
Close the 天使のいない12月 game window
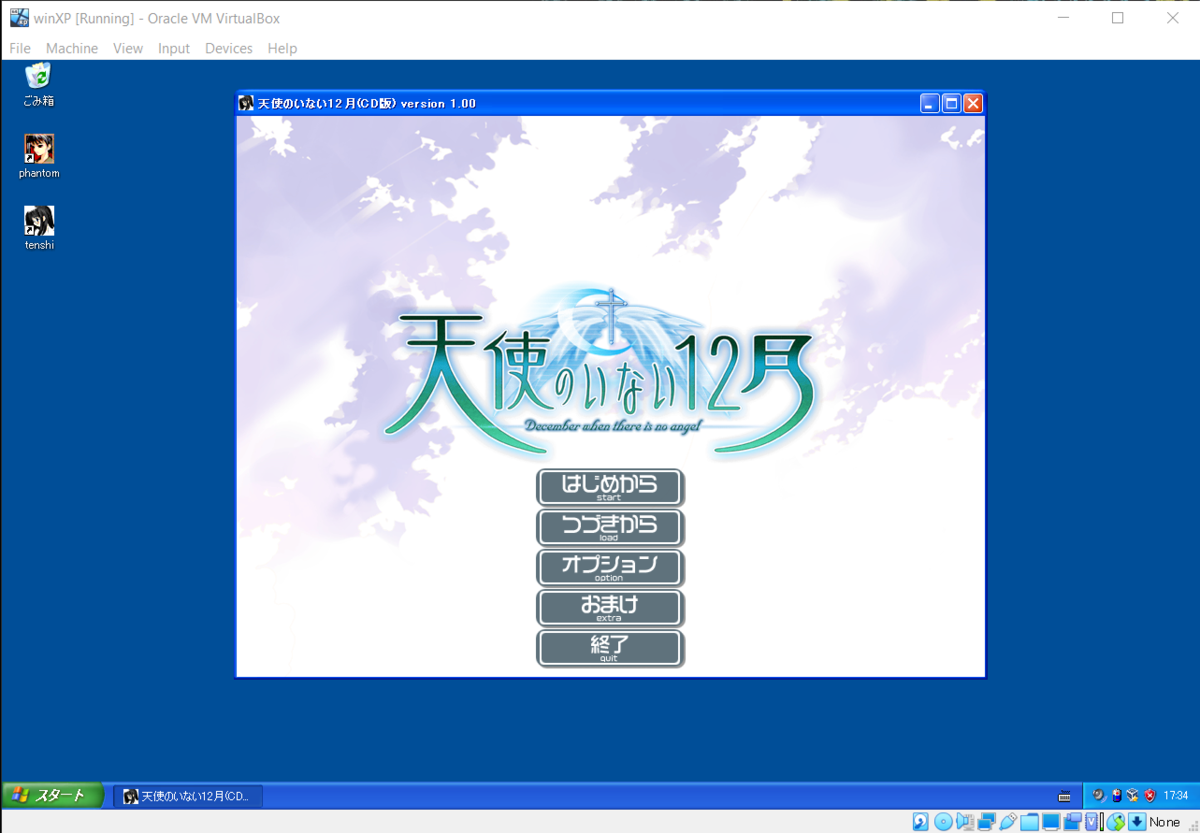coord(973,103)
